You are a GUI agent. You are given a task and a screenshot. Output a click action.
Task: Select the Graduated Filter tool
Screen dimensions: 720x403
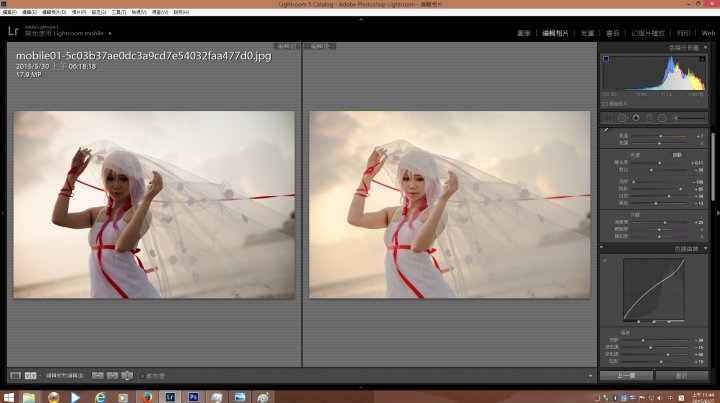tap(649, 118)
